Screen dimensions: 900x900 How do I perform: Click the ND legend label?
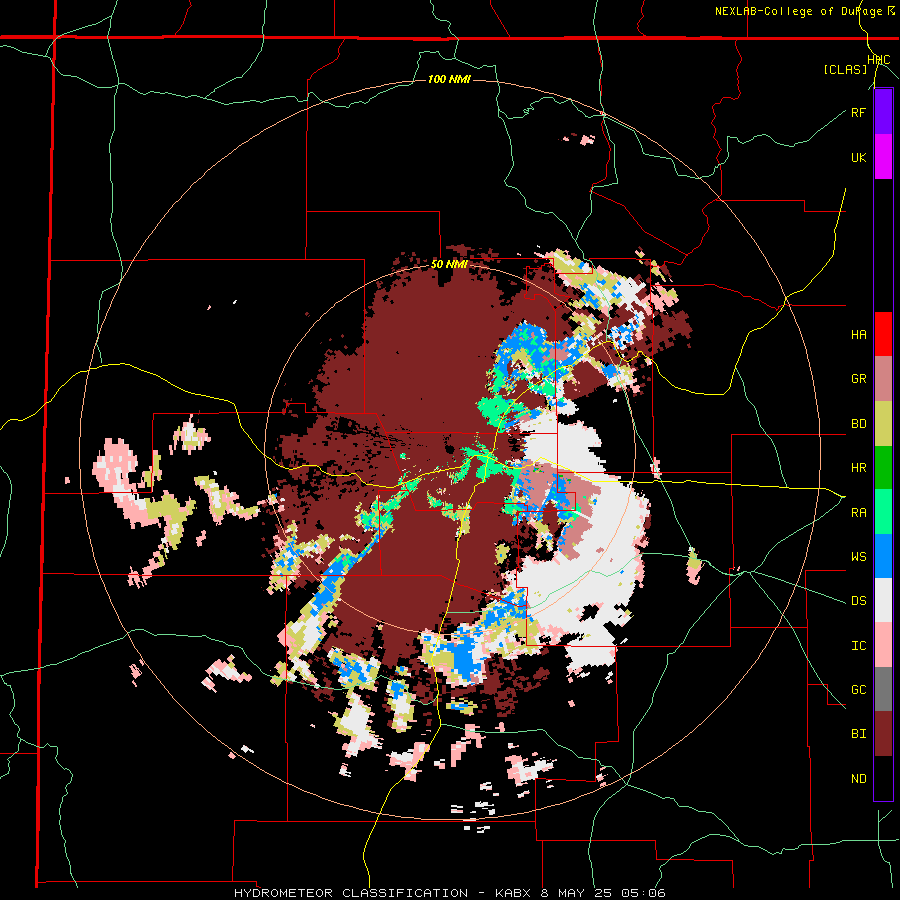tap(858, 779)
